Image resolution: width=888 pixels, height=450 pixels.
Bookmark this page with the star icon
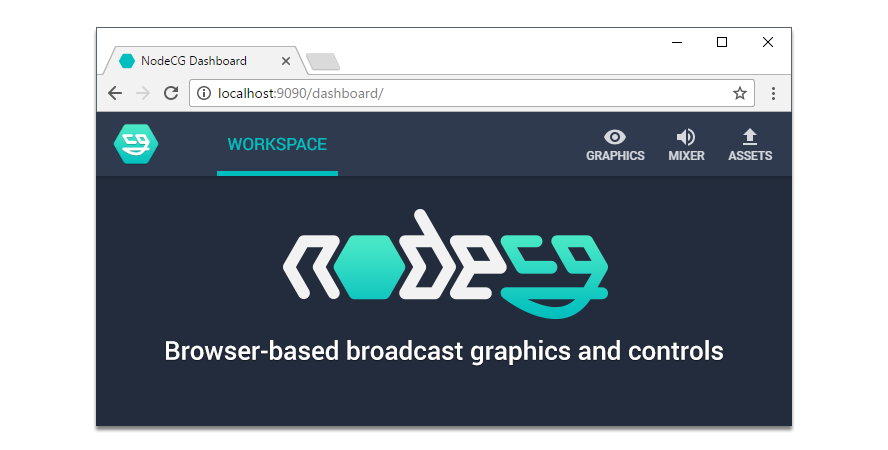coord(740,93)
